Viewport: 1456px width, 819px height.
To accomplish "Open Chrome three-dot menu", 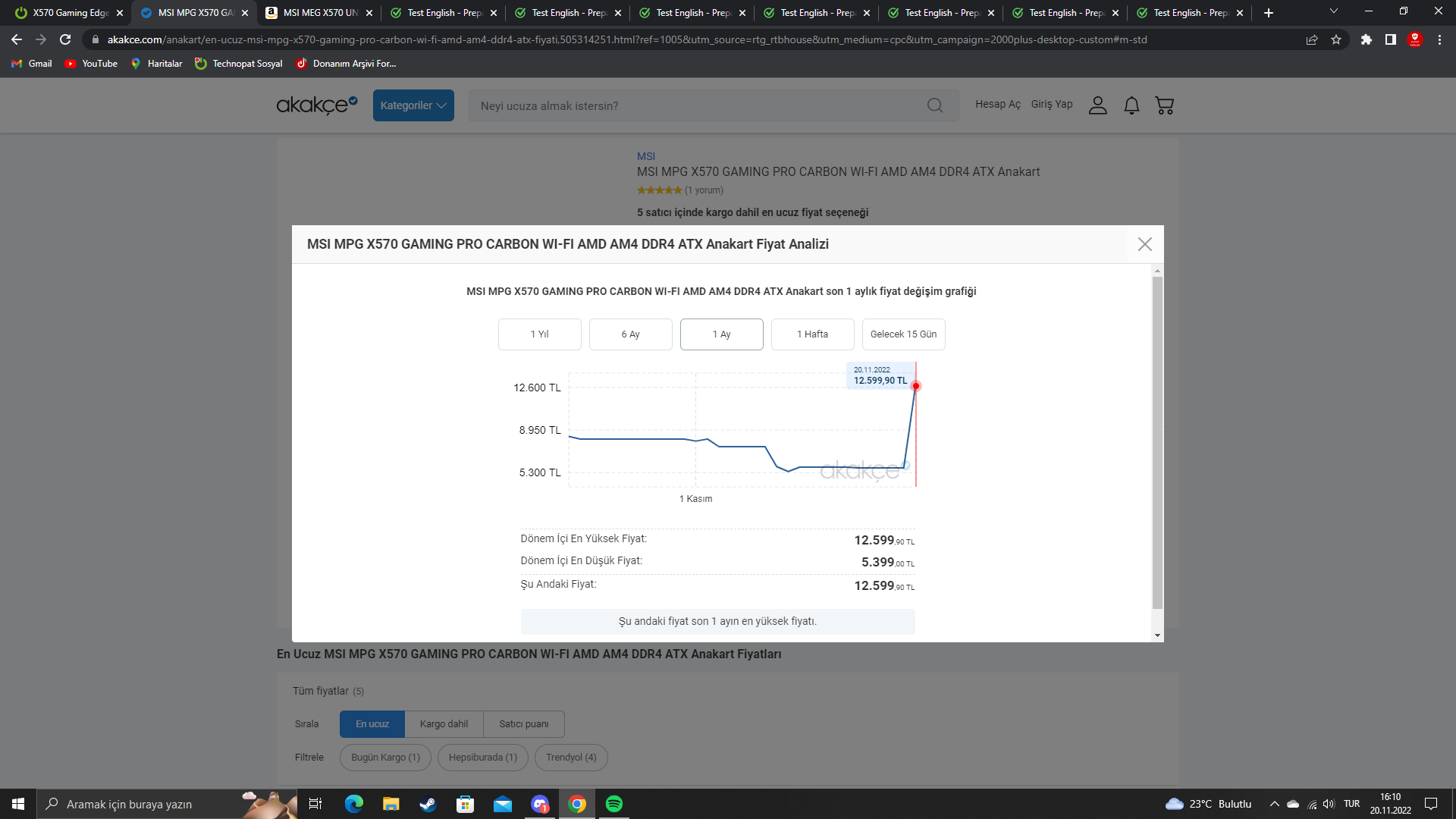I will pos(1439,39).
